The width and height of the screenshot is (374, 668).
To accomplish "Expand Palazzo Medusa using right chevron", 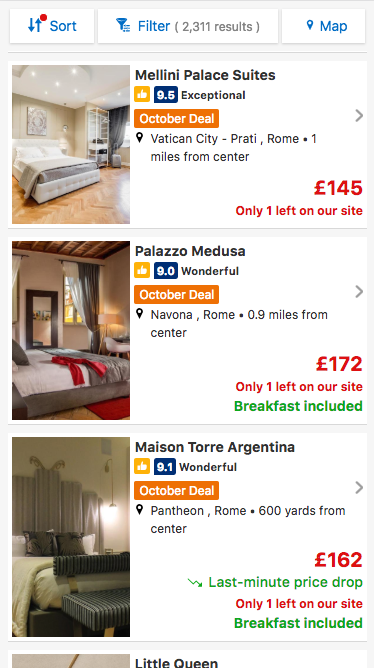I will 359,292.
